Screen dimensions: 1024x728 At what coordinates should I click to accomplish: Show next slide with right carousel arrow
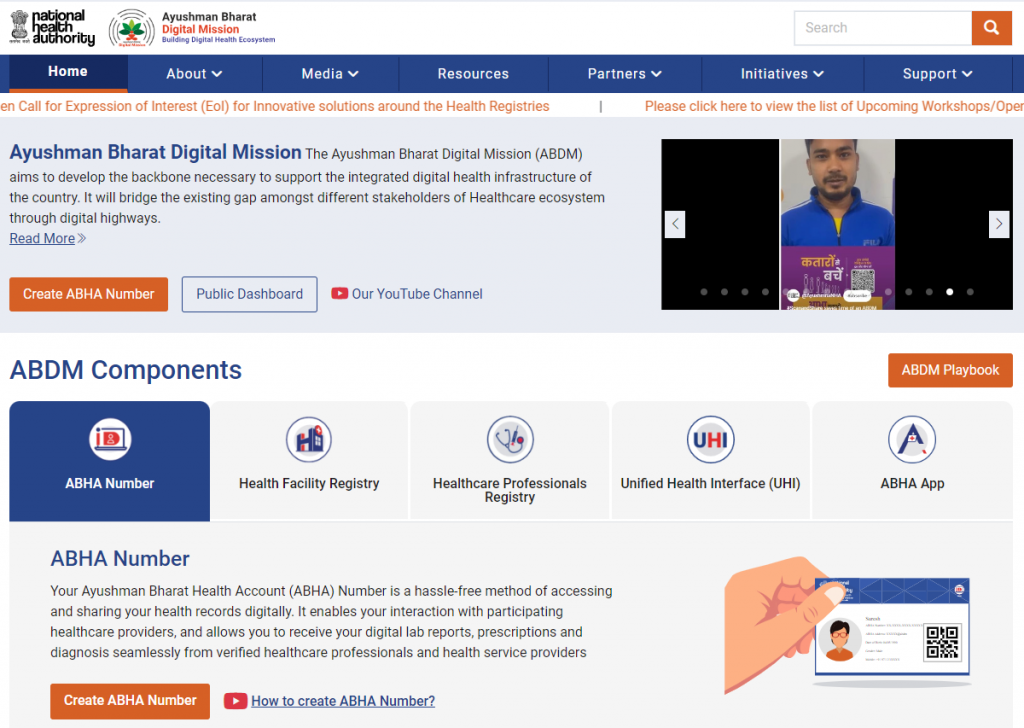tap(999, 224)
